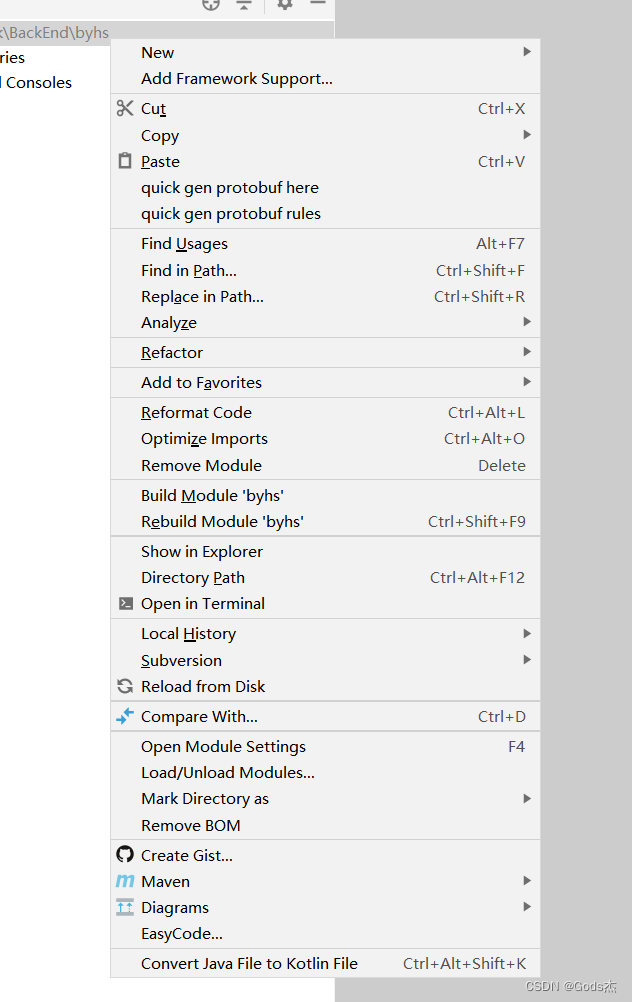
Task: Open Find in Path...
Action: tap(325, 270)
